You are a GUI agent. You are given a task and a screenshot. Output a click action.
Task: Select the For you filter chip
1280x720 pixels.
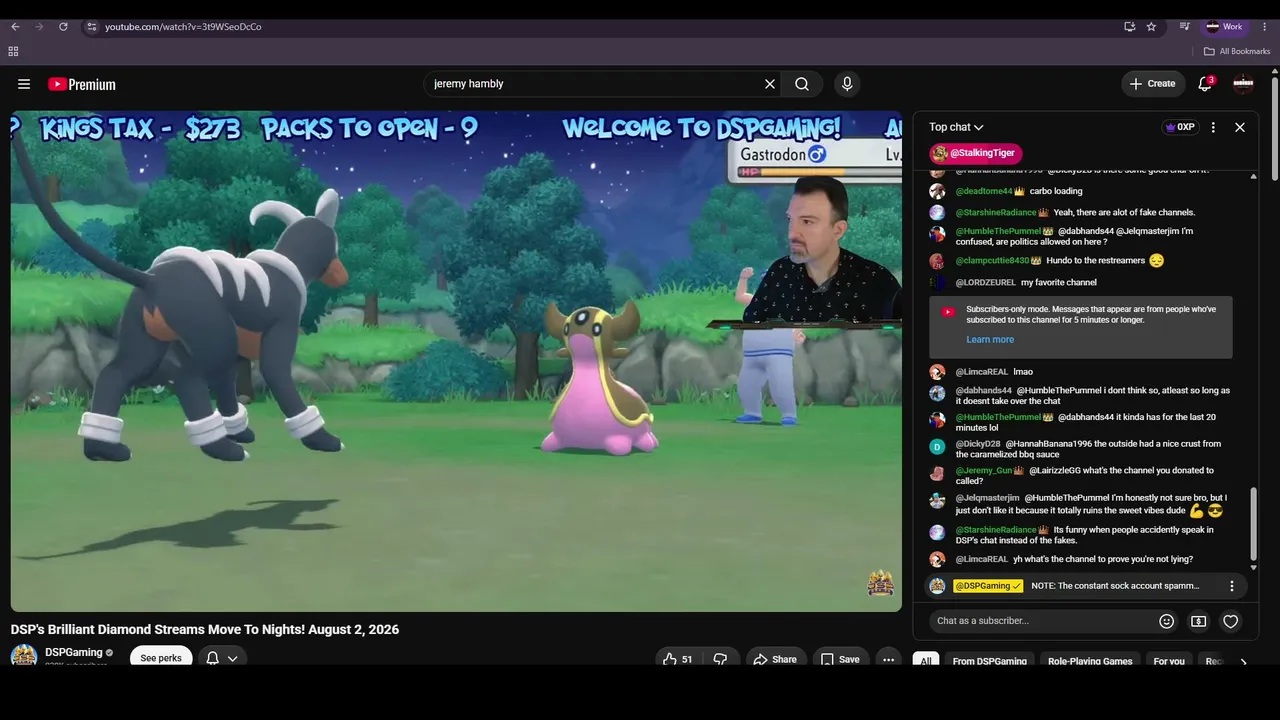[x=1169, y=661]
